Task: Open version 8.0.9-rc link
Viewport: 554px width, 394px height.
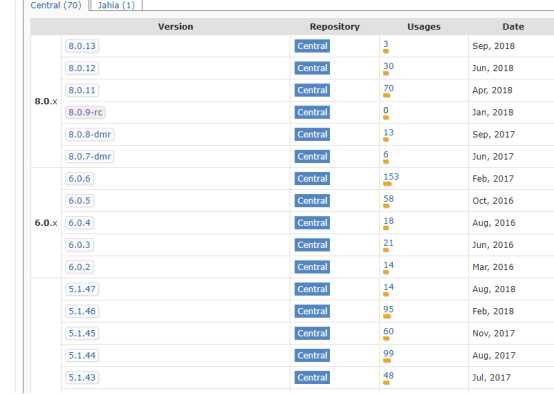Action: [85, 112]
